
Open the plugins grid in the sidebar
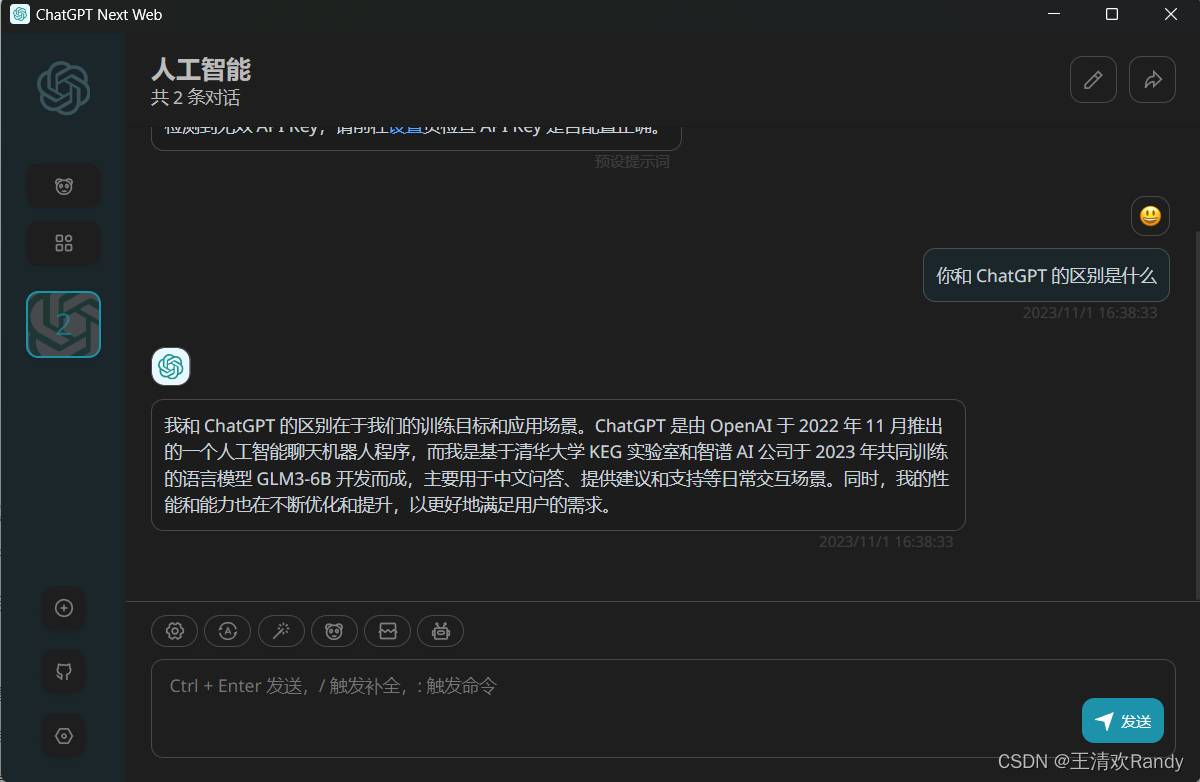[x=64, y=243]
